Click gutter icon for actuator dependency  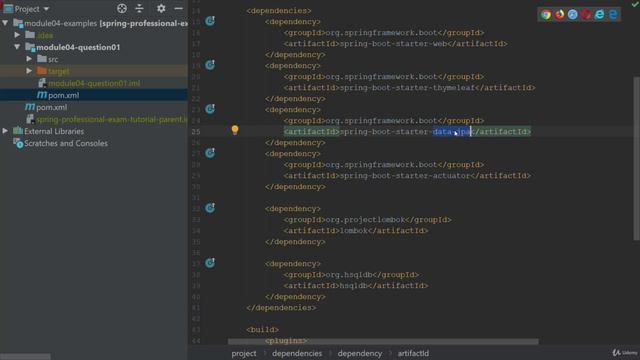[x=210, y=153]
